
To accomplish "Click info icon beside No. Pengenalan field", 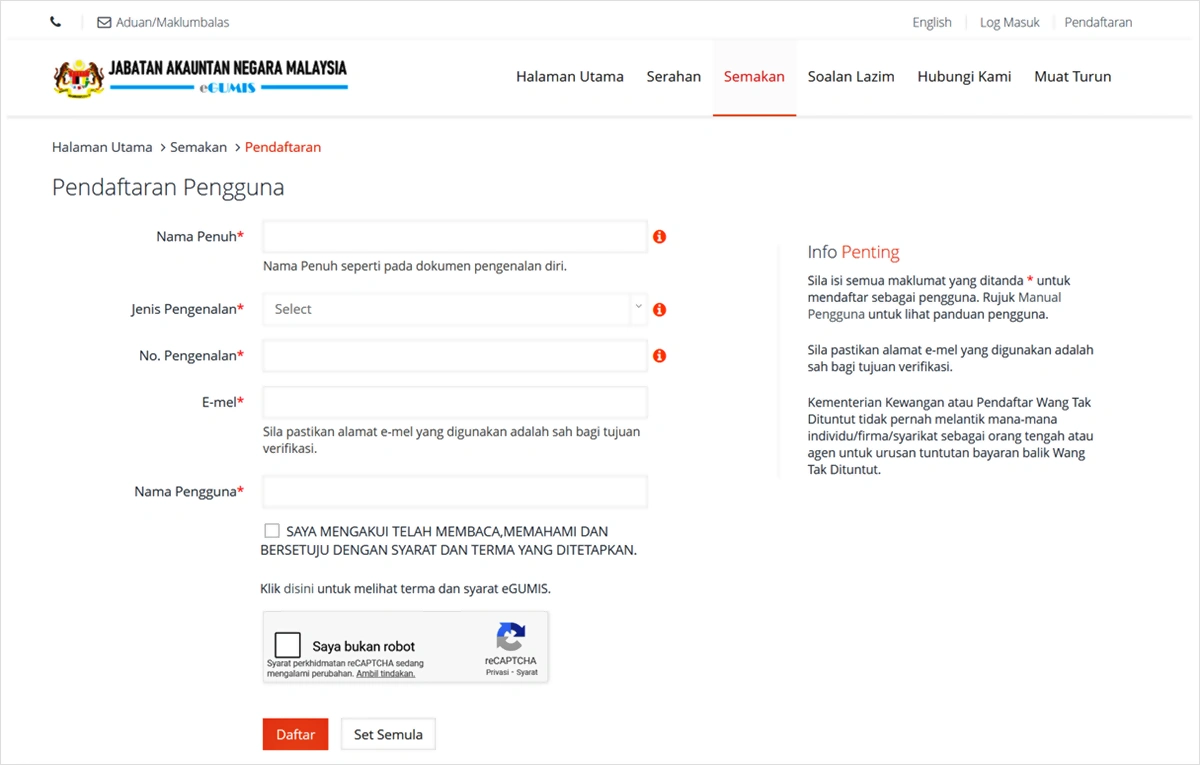I will 659,356.
